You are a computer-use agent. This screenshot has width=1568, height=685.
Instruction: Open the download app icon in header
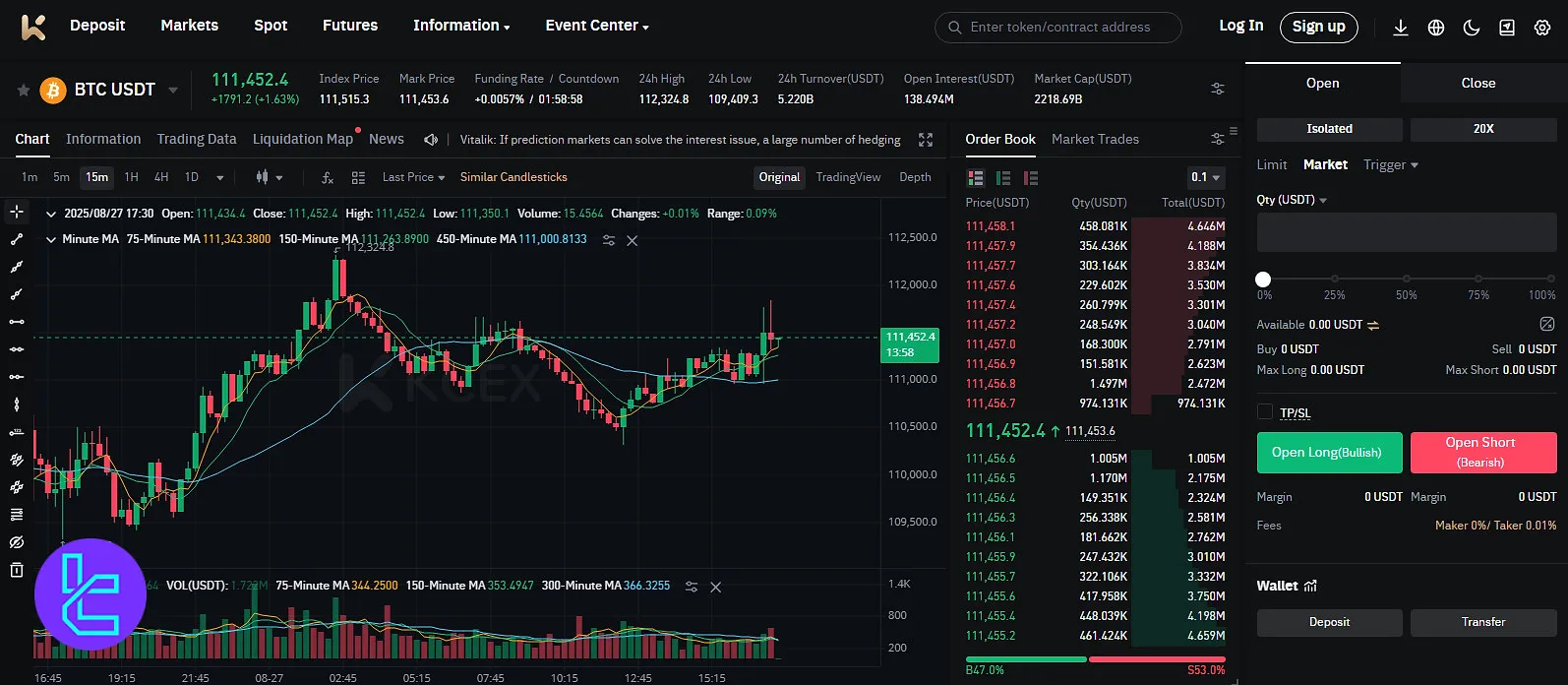click(x=1401, y=28)
